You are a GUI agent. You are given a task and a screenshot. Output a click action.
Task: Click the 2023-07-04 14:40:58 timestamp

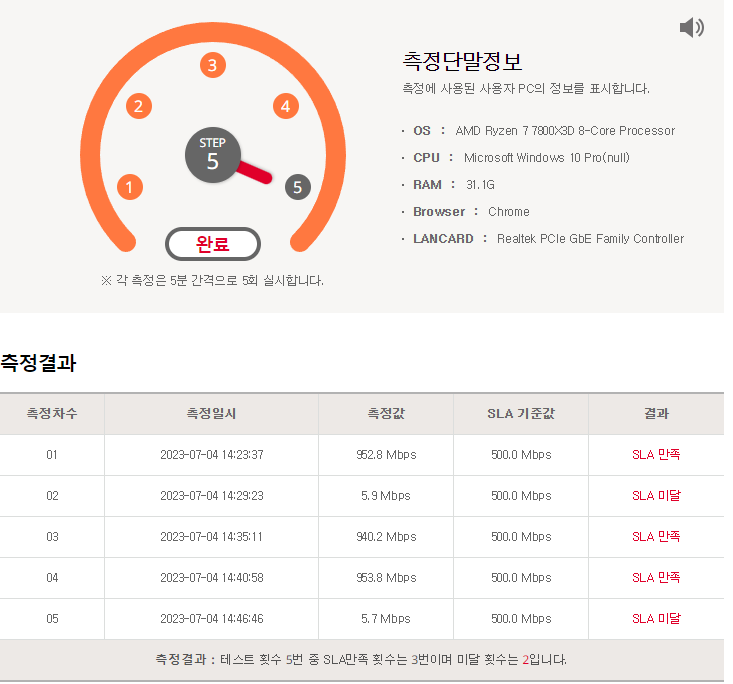(212, 578)
